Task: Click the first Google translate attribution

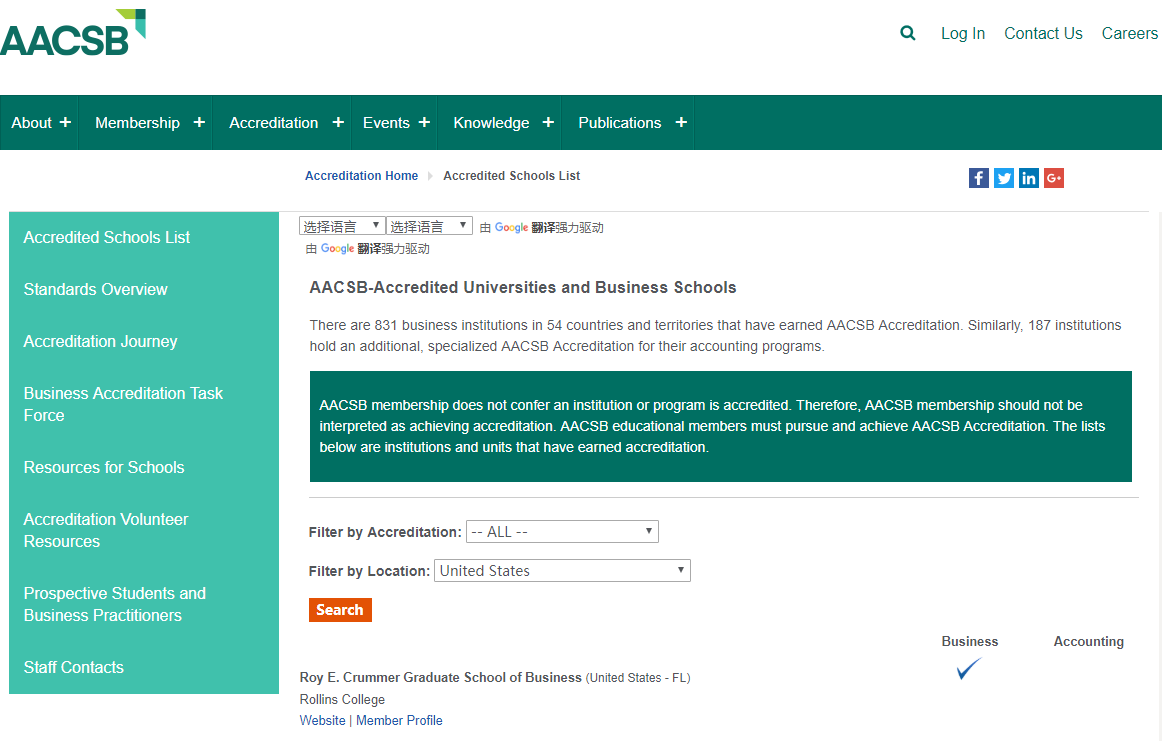Action: (542, 227)
